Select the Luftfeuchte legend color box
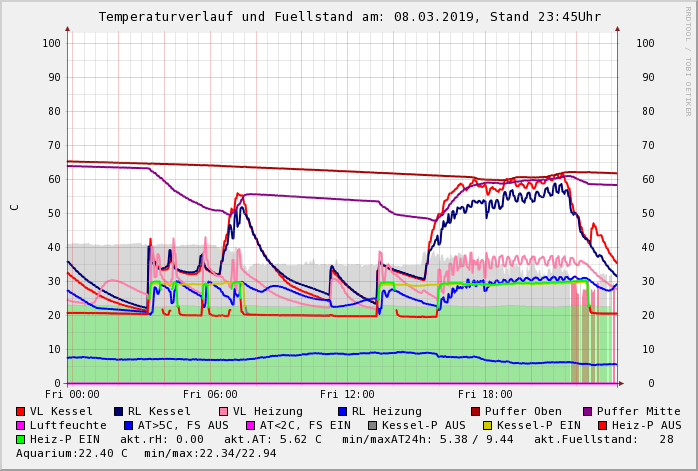The width and height of the screenshot is (698, 471). coord(21,425)
